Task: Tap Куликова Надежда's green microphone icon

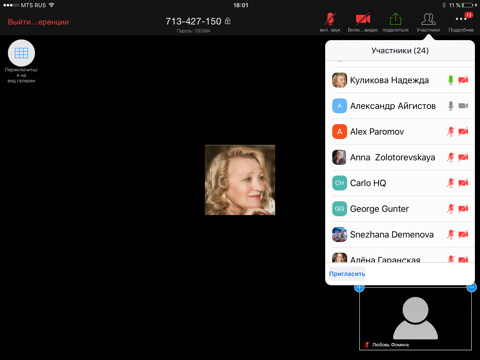Action: click(x=451, y=80)
